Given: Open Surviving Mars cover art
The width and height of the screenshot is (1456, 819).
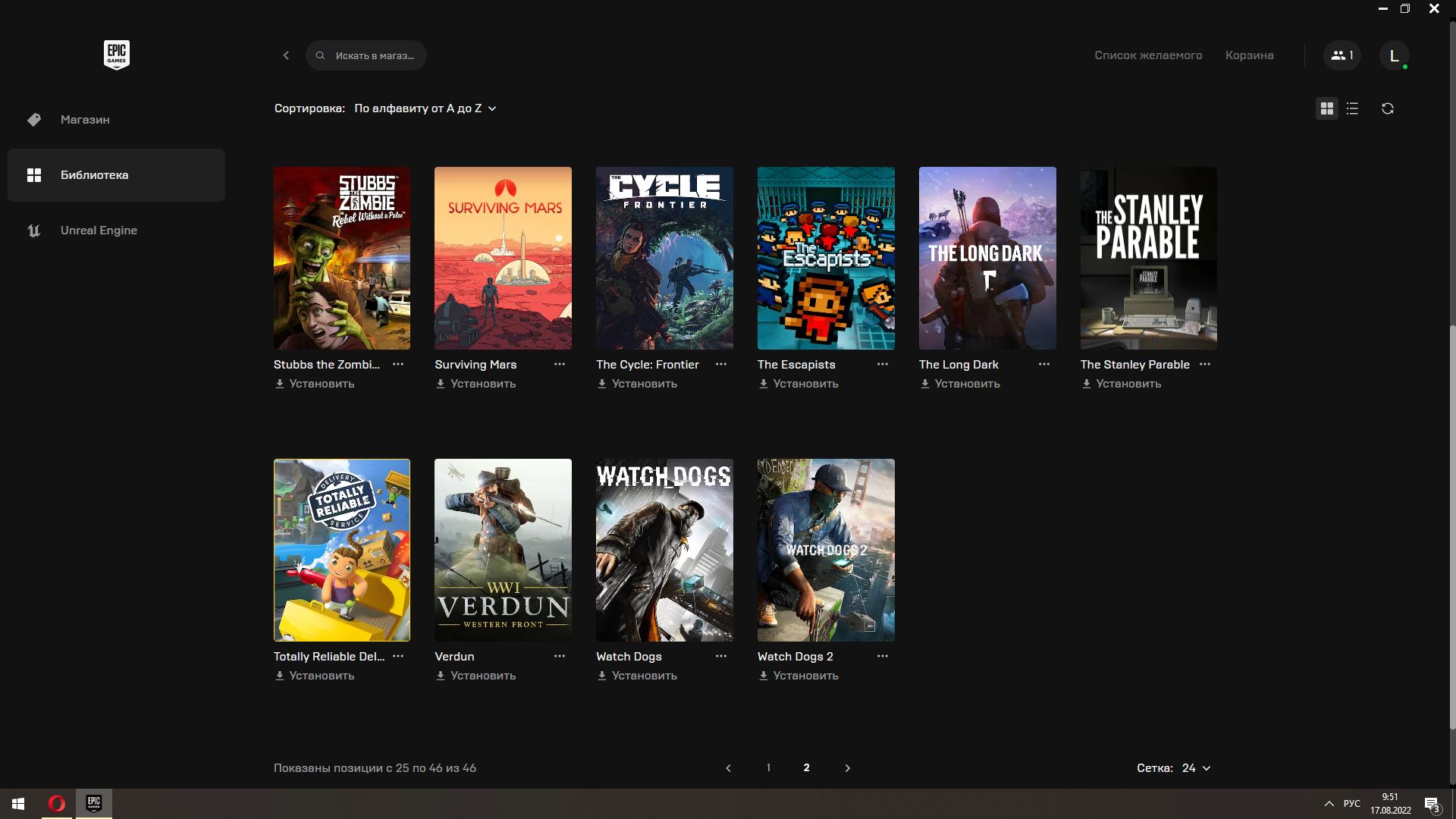Looking at the screenshot, I should pyautogui.click(x=503, y=258).
